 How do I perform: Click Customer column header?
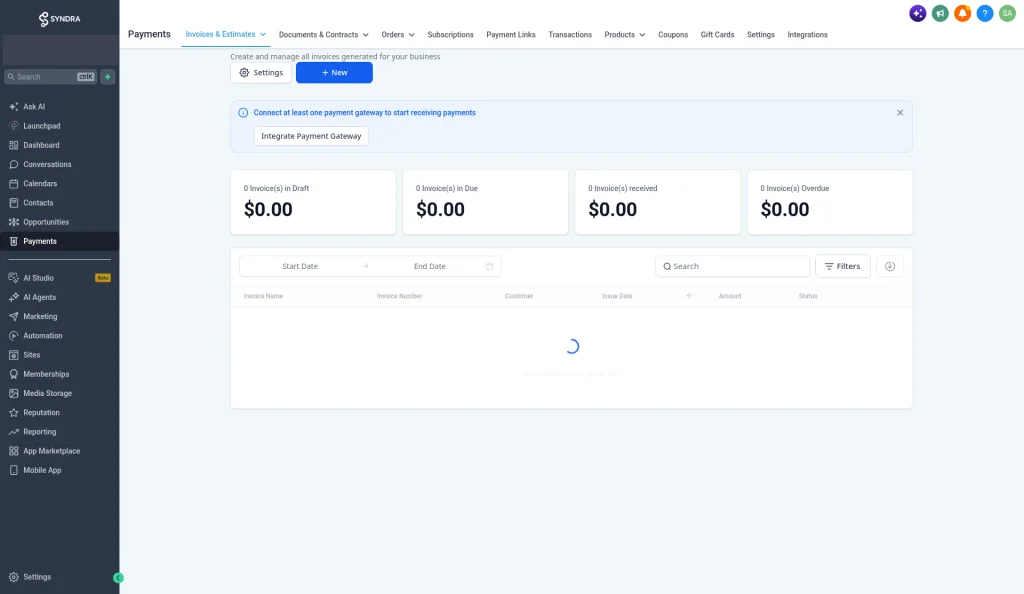[x=519, y=296]
